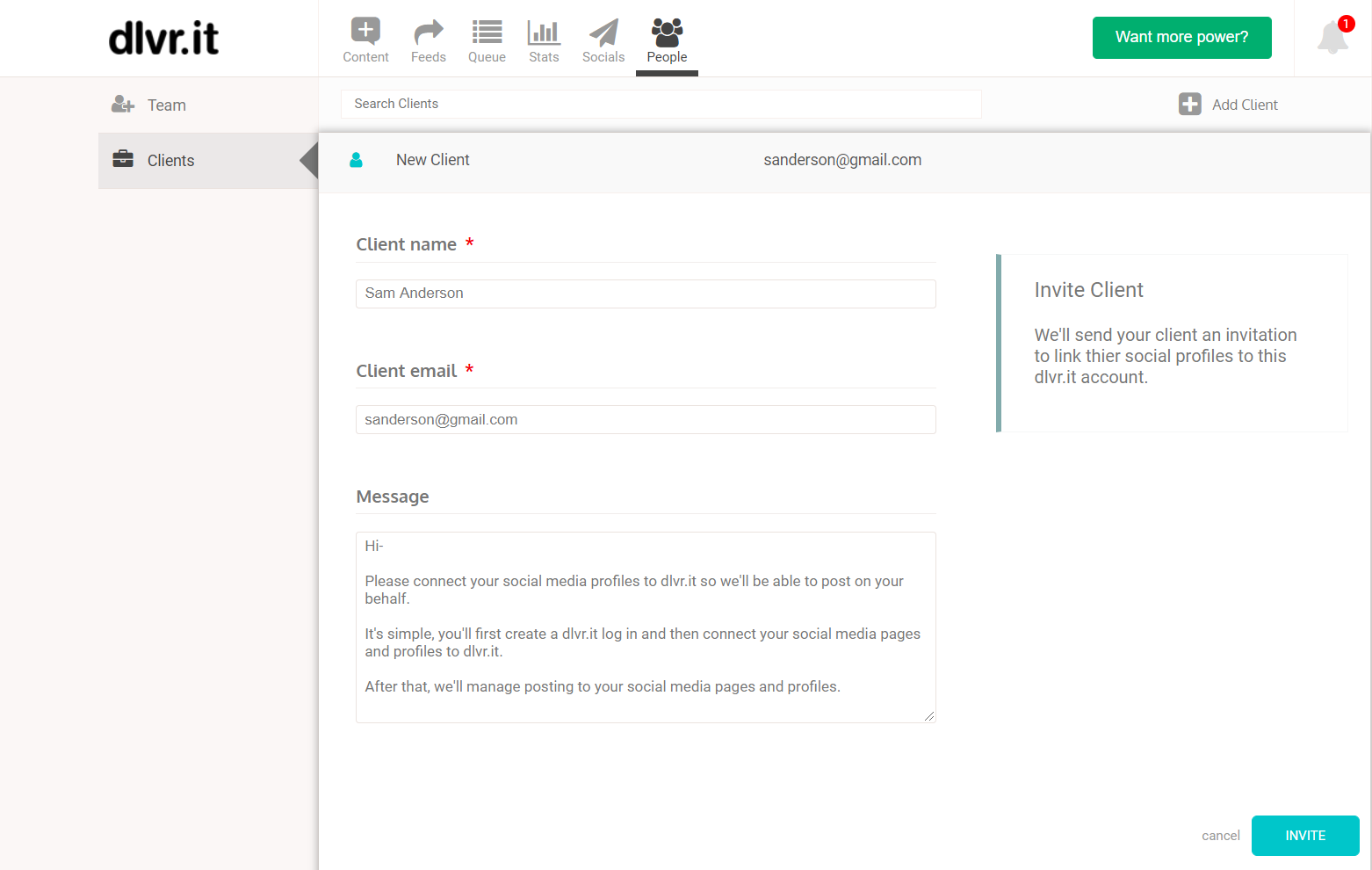
Task: Select Clients in the sidebar
Action: 208,161
